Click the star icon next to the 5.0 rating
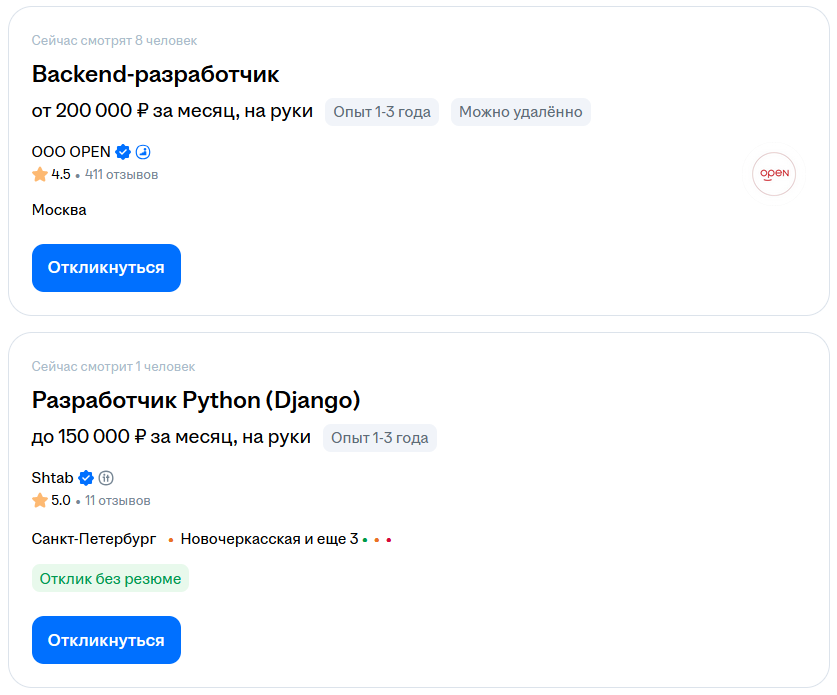Screen dimensions: 837x695 click(x=39, y=500)
